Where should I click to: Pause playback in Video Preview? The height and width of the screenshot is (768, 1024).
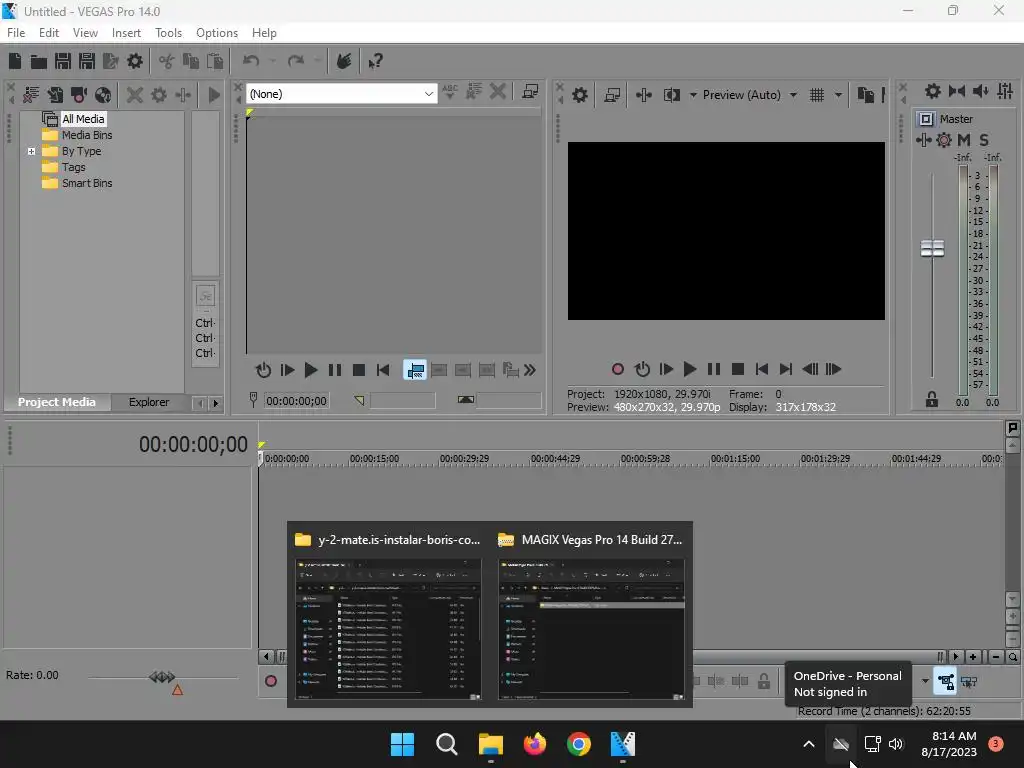(x=714, y=369)
